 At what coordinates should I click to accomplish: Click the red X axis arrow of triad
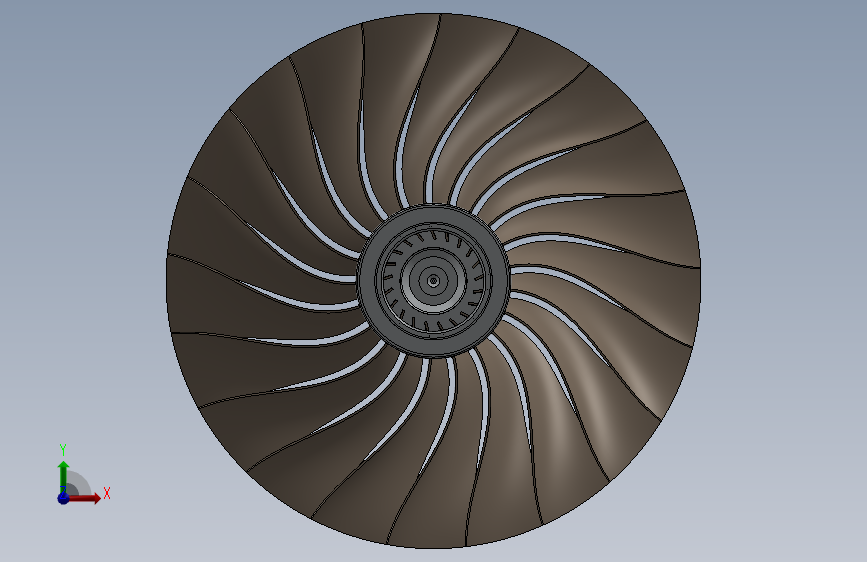83,498
